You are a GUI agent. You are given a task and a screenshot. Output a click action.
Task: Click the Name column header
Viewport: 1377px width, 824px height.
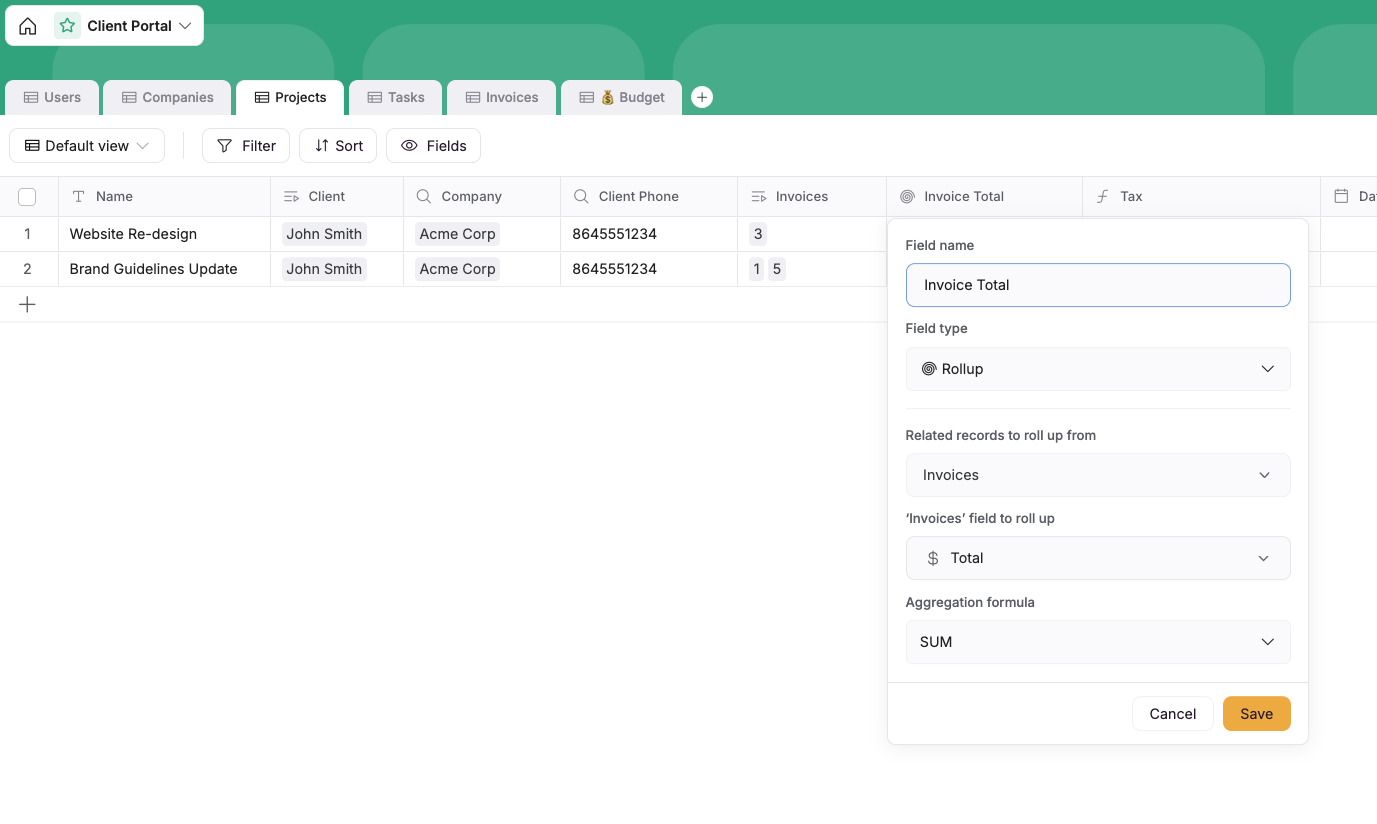(x=164, y=197)
